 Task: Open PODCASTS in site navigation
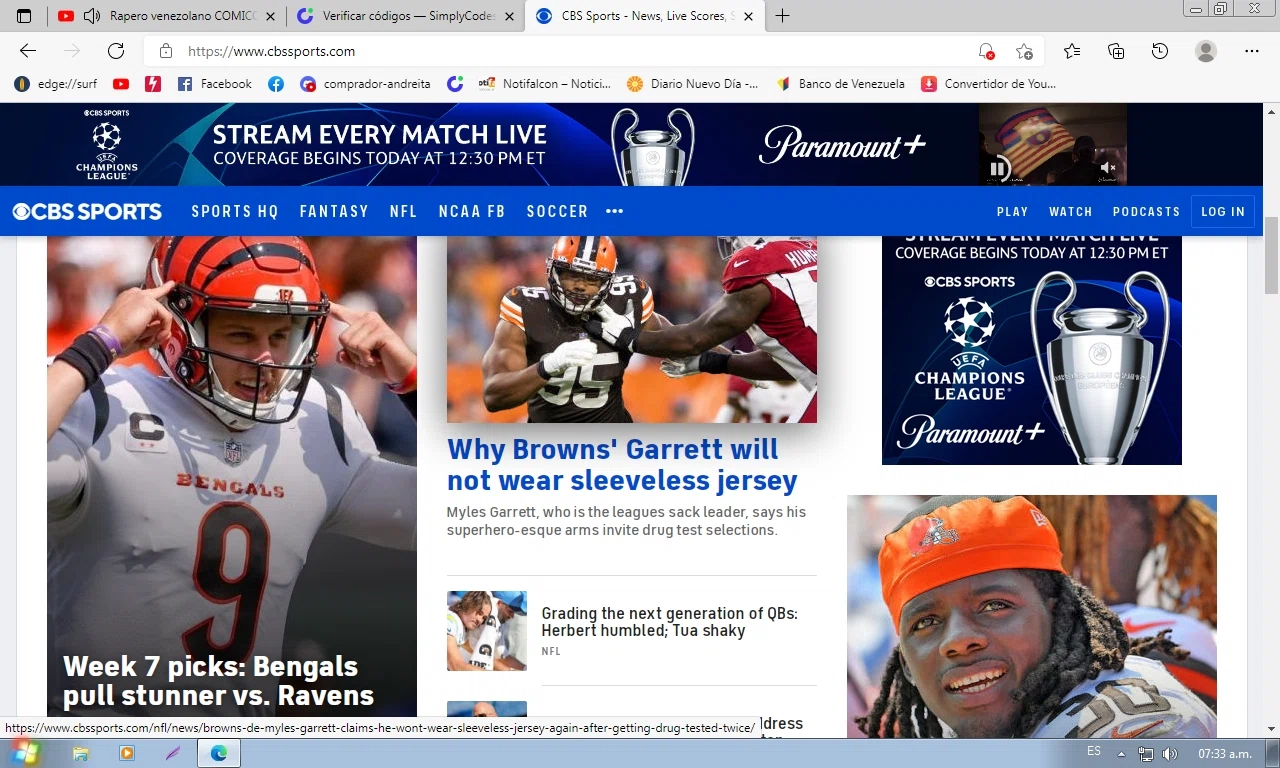1146,212
